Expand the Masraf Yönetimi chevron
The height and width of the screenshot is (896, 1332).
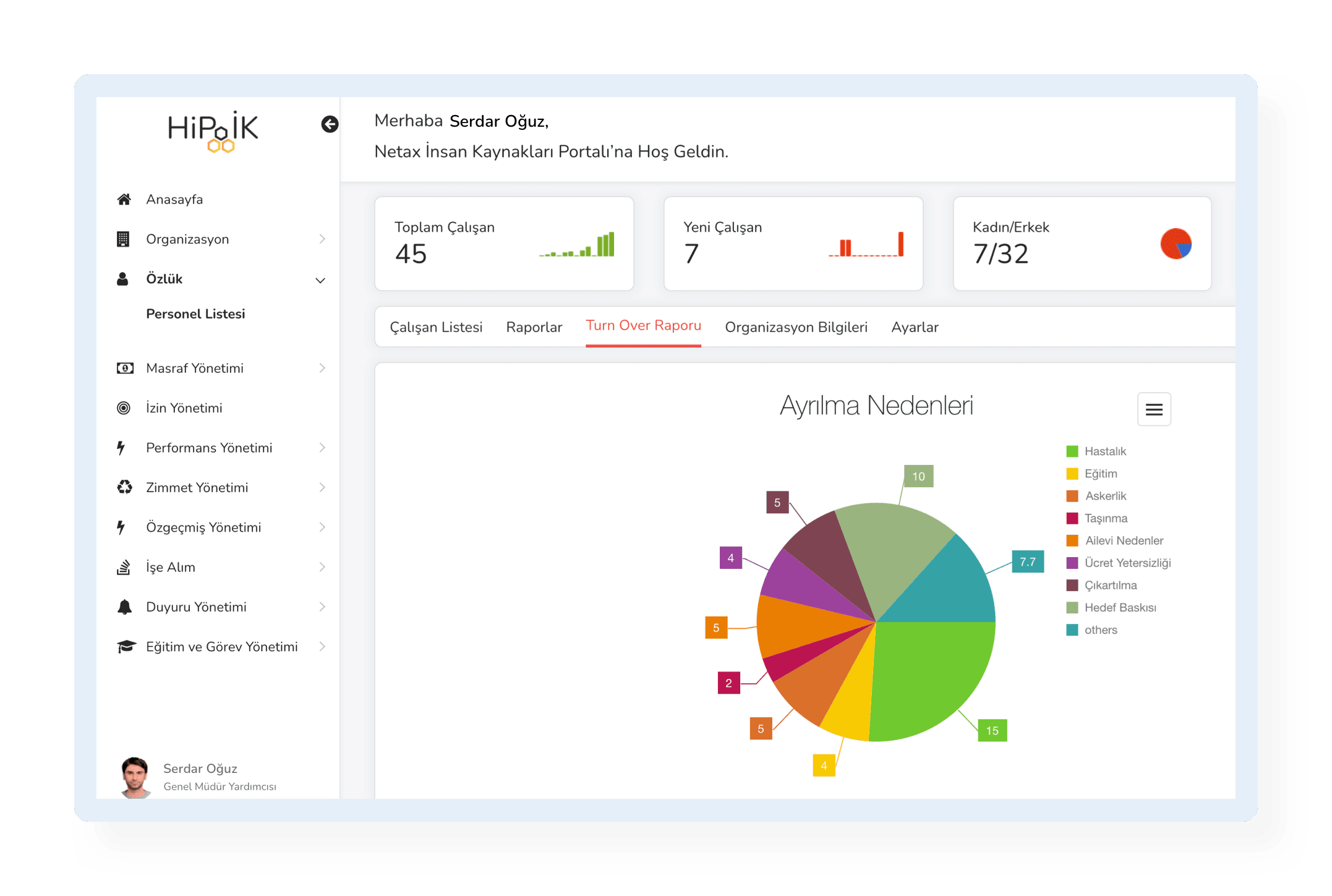(322, 368)
